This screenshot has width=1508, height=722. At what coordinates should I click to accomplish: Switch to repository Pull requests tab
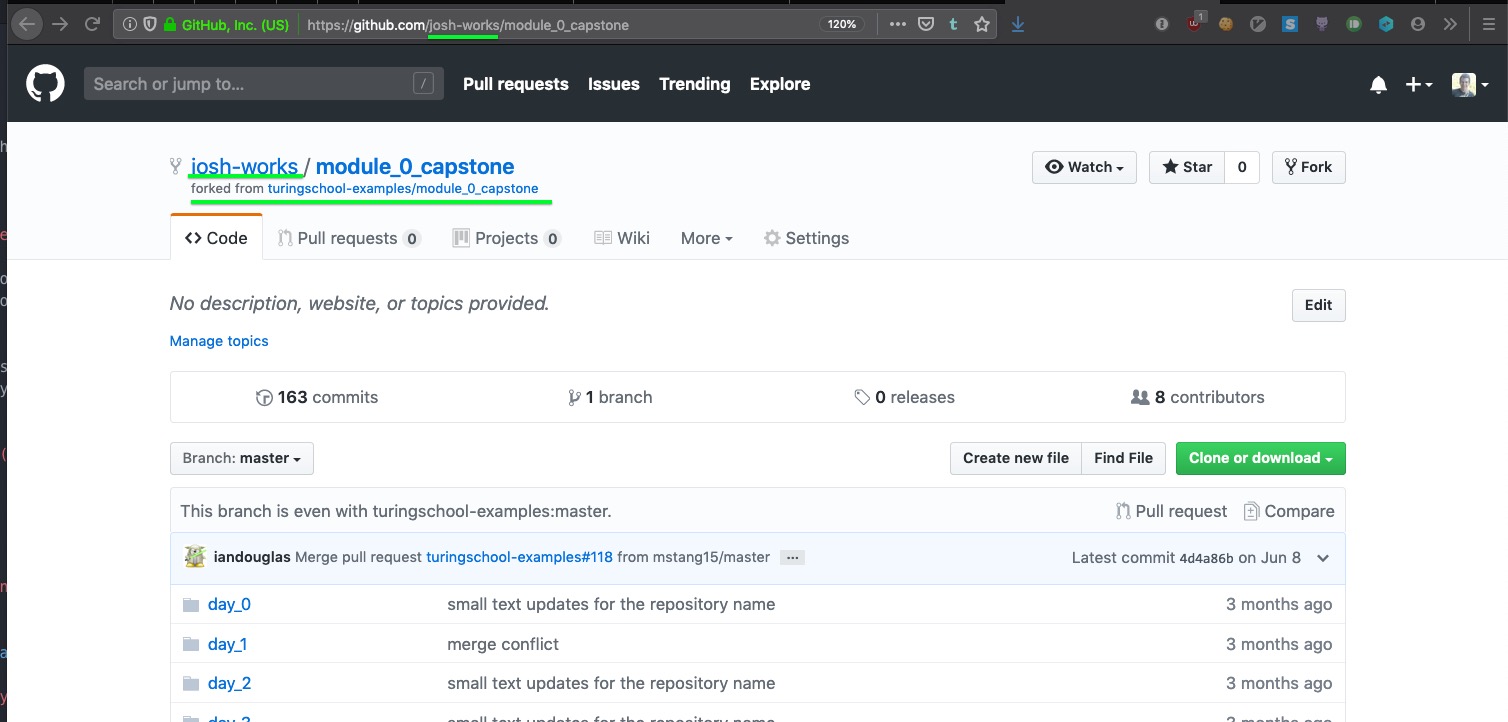[349, 238]
